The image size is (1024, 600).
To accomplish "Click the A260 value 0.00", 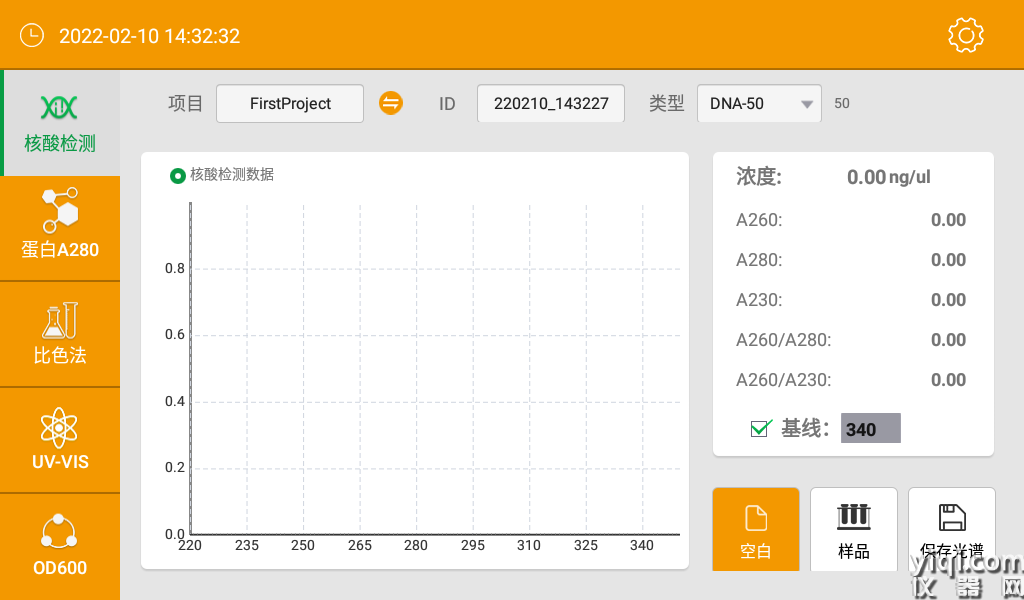I will coord(948,220).
